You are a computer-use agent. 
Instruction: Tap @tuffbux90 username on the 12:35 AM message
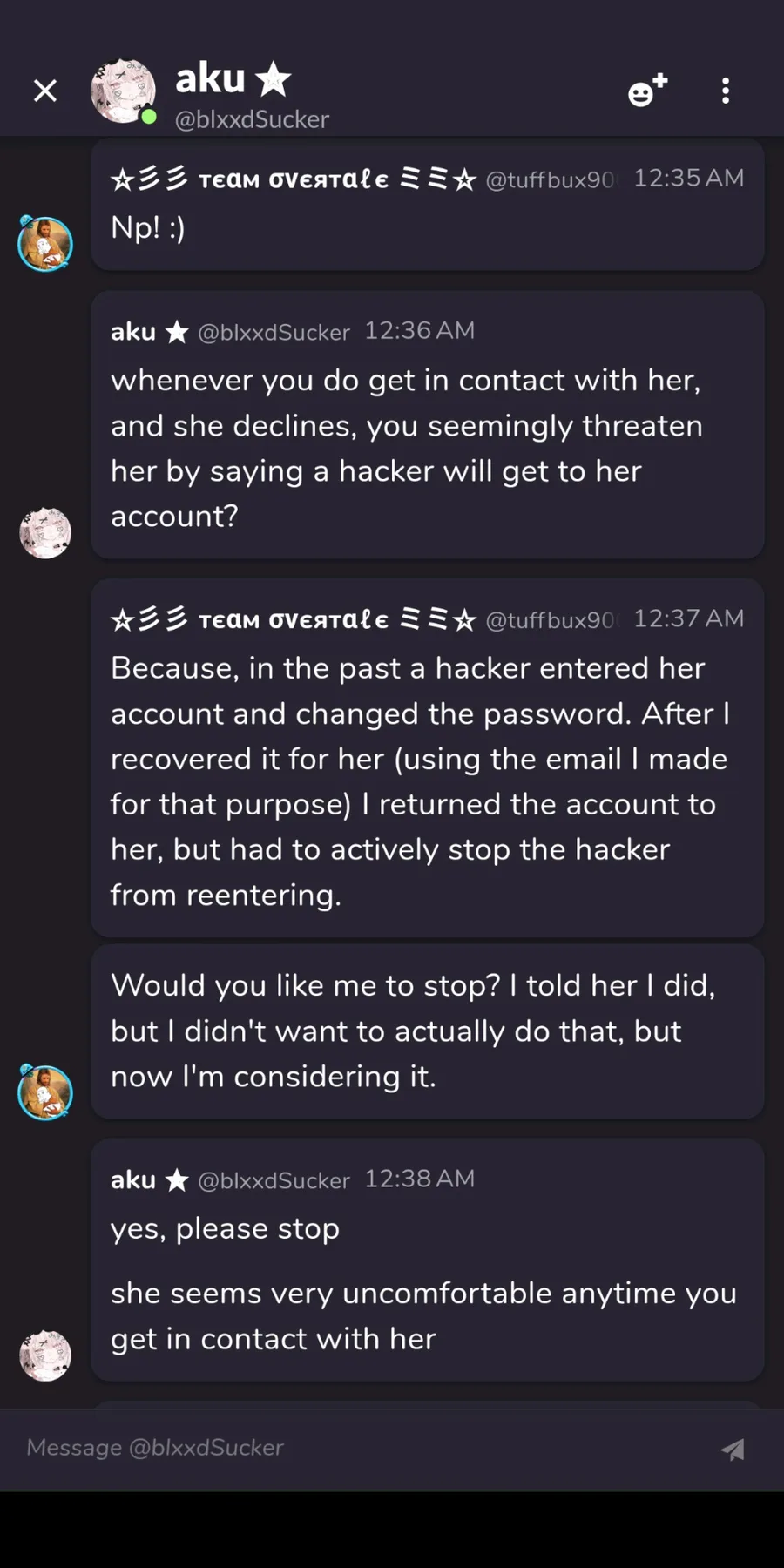tap(550, 180)
